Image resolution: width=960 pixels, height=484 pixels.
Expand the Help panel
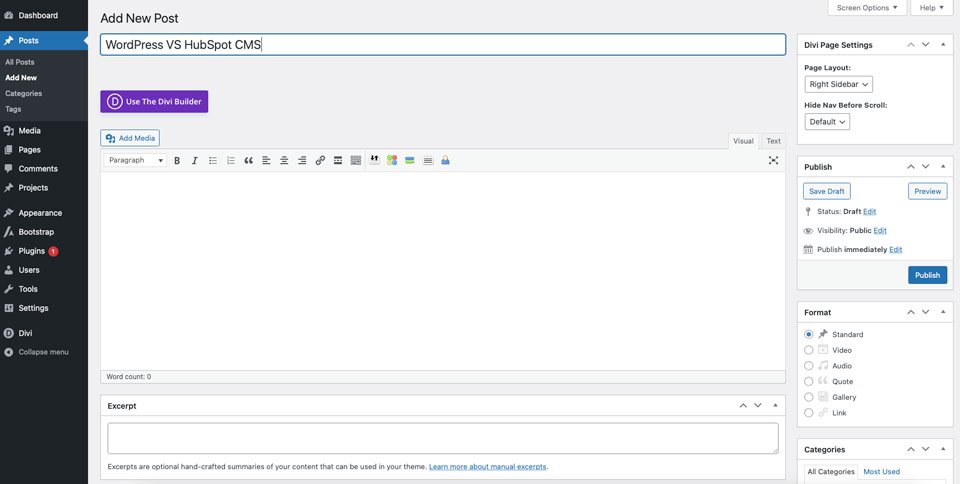tap(932, 8)
